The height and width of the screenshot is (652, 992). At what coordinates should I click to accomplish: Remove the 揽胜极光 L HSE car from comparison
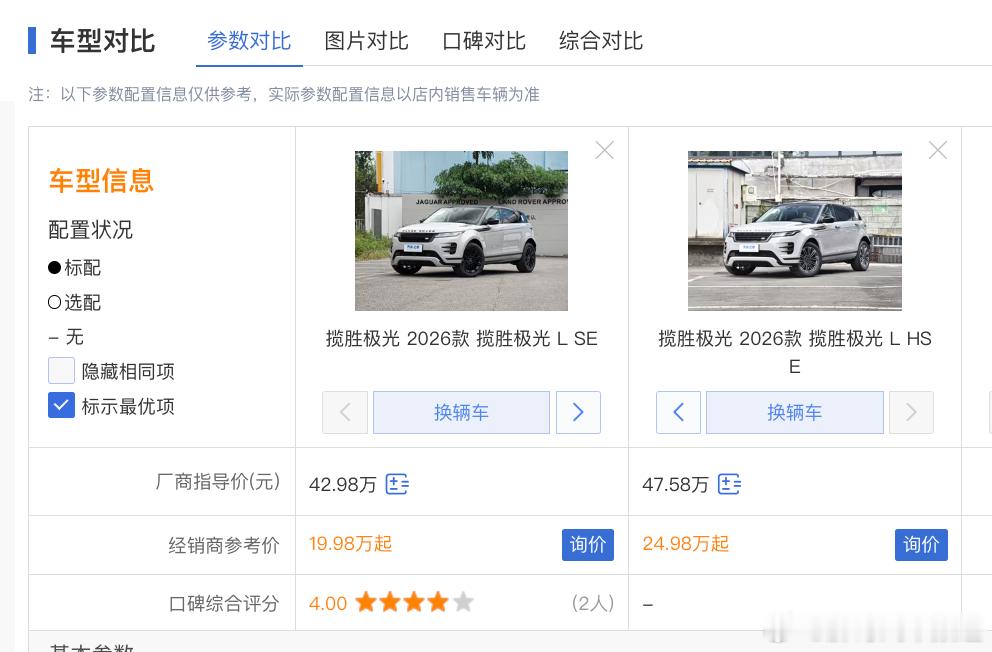pos(938,150)
